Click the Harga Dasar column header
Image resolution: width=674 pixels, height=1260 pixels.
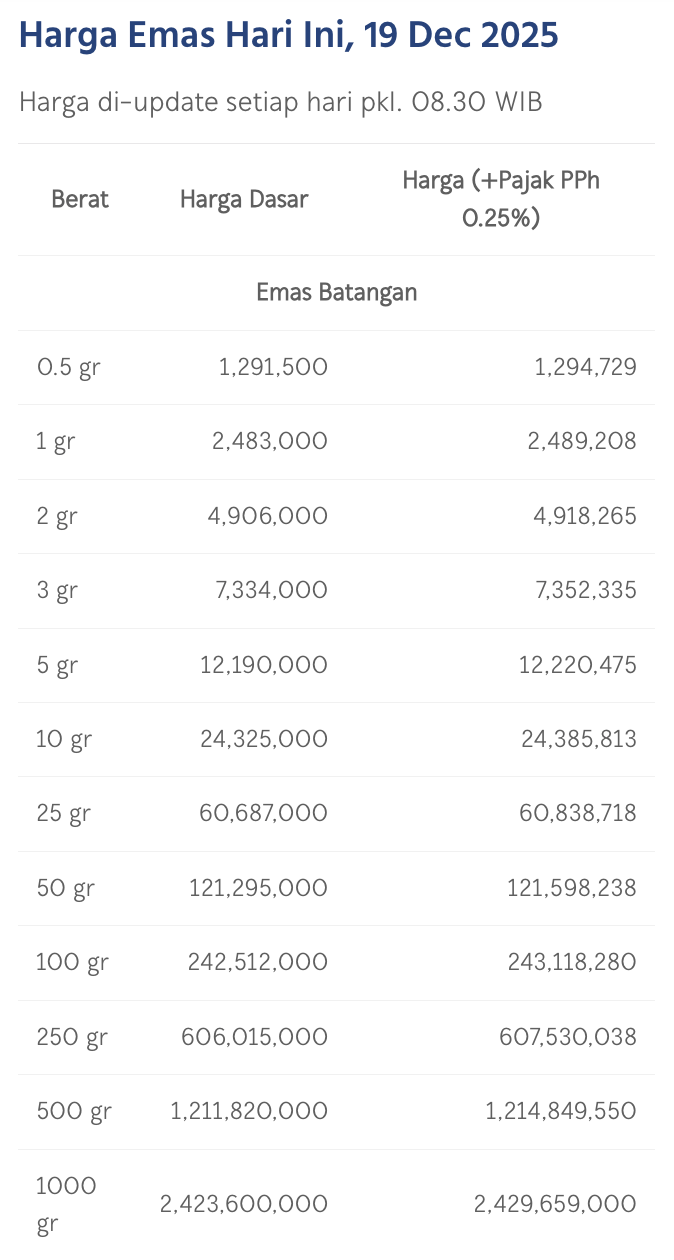point(244,199)
